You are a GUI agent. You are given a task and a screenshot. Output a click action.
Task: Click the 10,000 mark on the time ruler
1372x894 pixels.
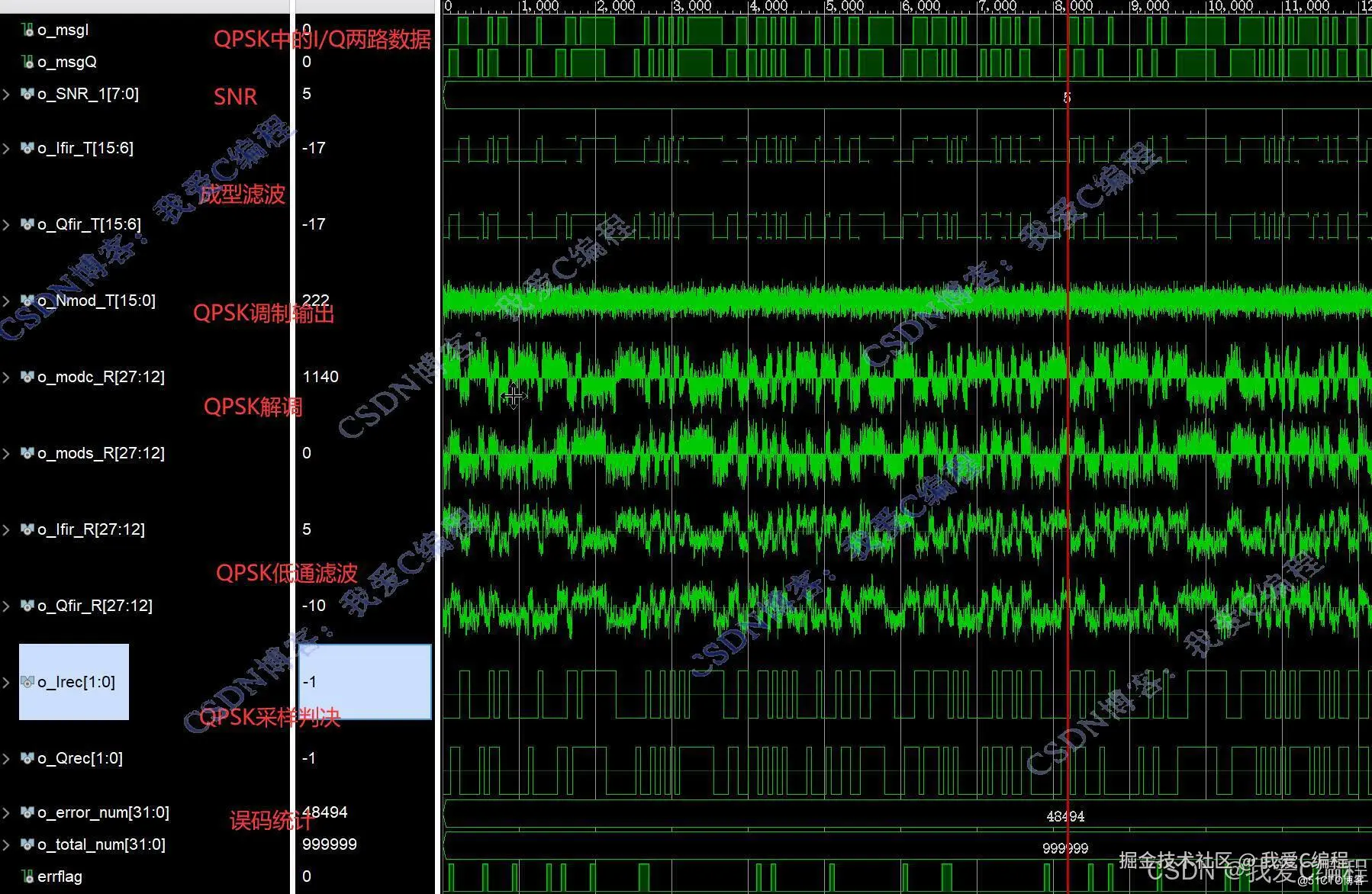1230,6
